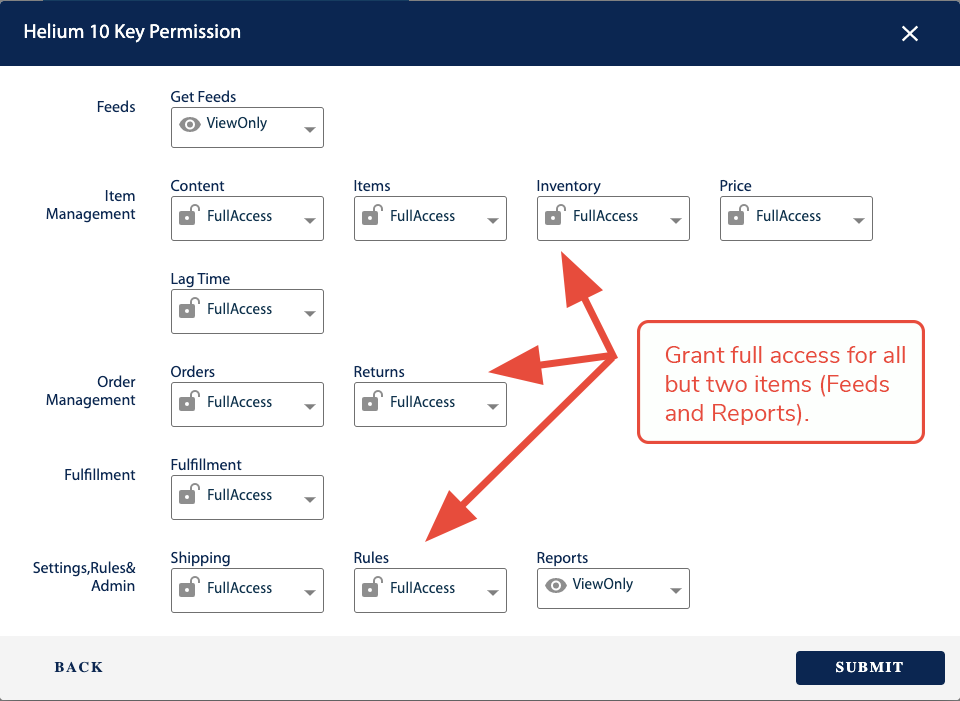Click the eye icon in Reports field
Image resolution: width=960 pixels, height=701 pixels.
pyautogui.click(x=555, y=585)
